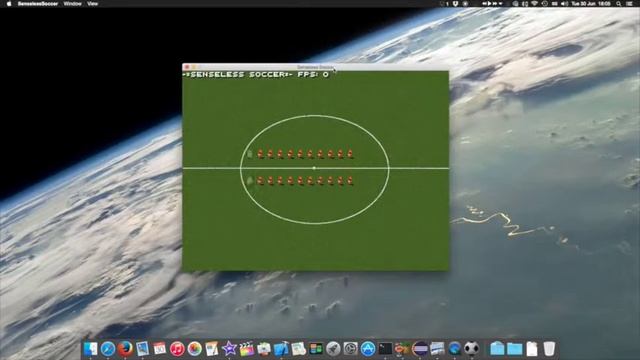Open the globe icon in dock

[x=454, y=349]
